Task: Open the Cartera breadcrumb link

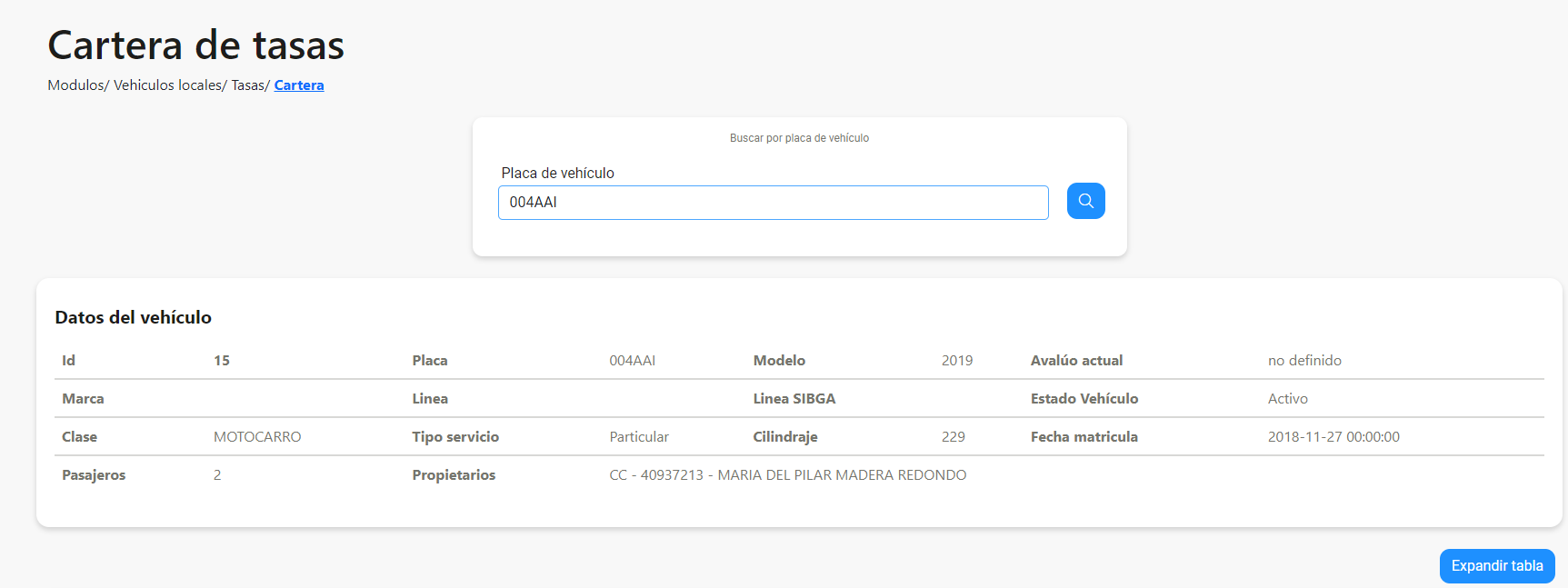Action: pyautogui.click(x=299, y=85)
